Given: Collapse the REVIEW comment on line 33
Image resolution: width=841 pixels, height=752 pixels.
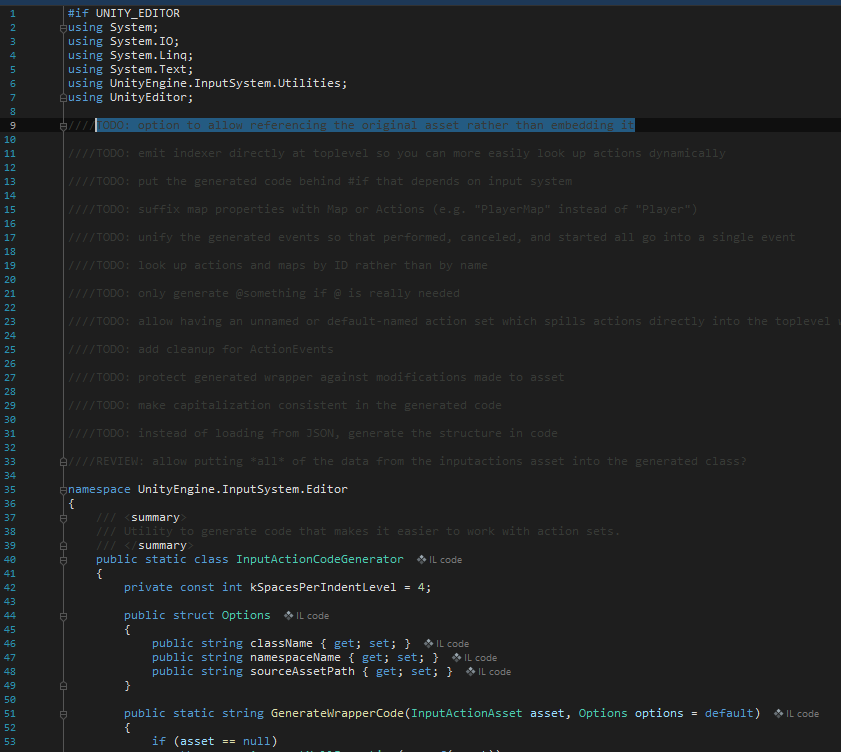Looking at the screenshot, I should pos(63,461).
